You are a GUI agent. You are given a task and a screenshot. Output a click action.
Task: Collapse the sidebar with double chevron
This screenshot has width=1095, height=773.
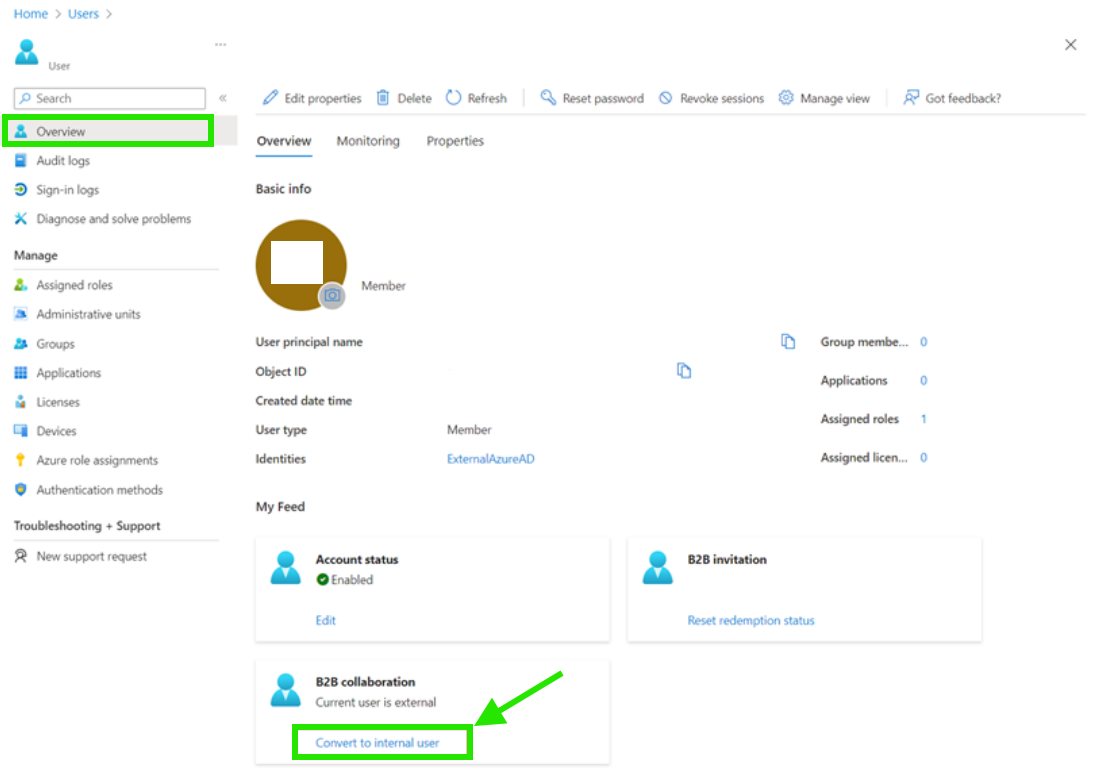[223, 98]
